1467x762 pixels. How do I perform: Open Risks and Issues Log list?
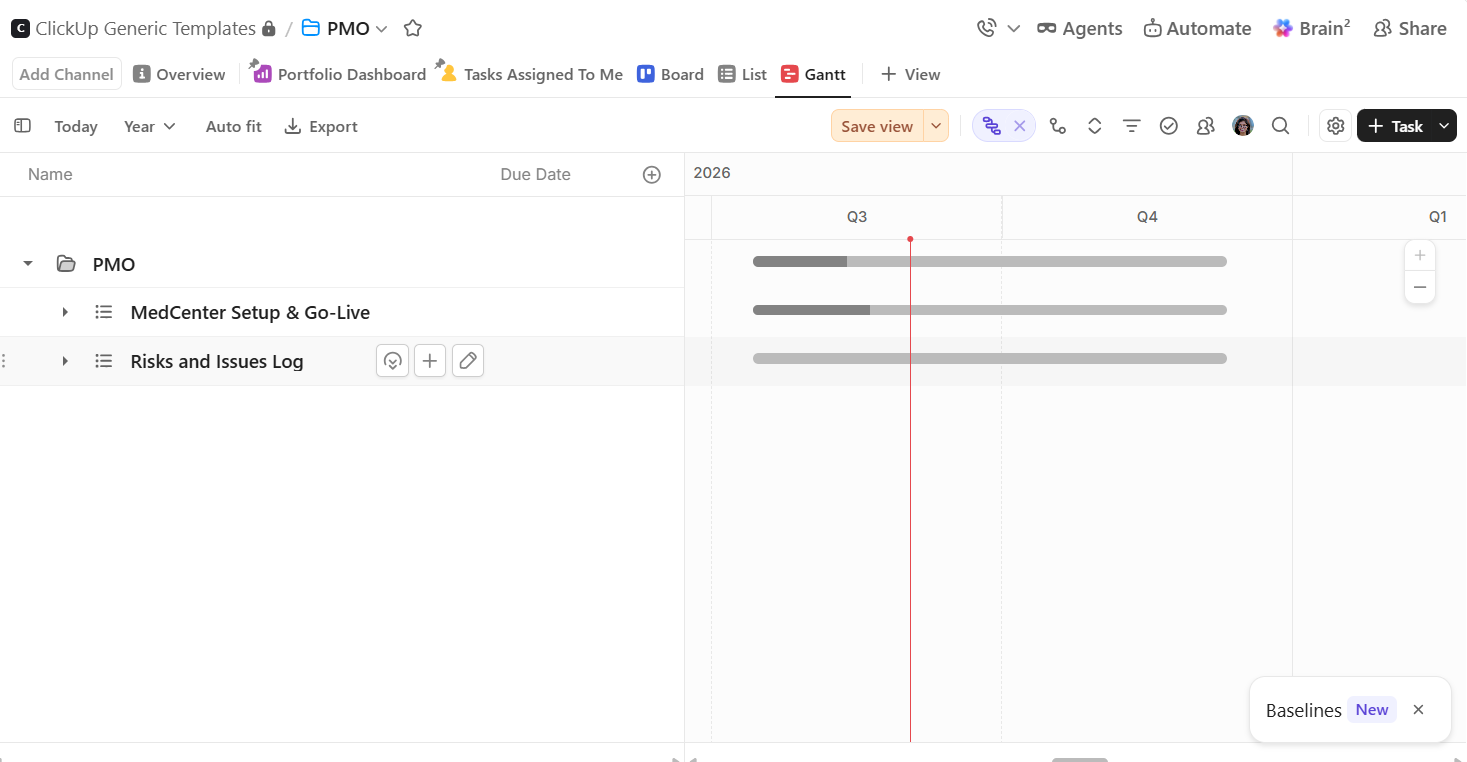(x=217, y=361)
